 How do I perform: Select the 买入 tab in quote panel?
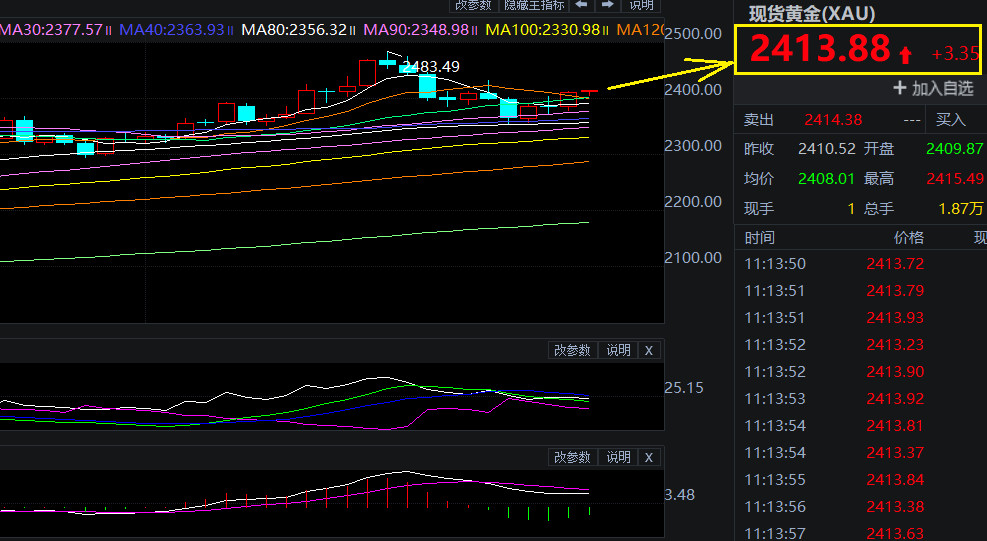pyautogui.click(x=950, y=120)
